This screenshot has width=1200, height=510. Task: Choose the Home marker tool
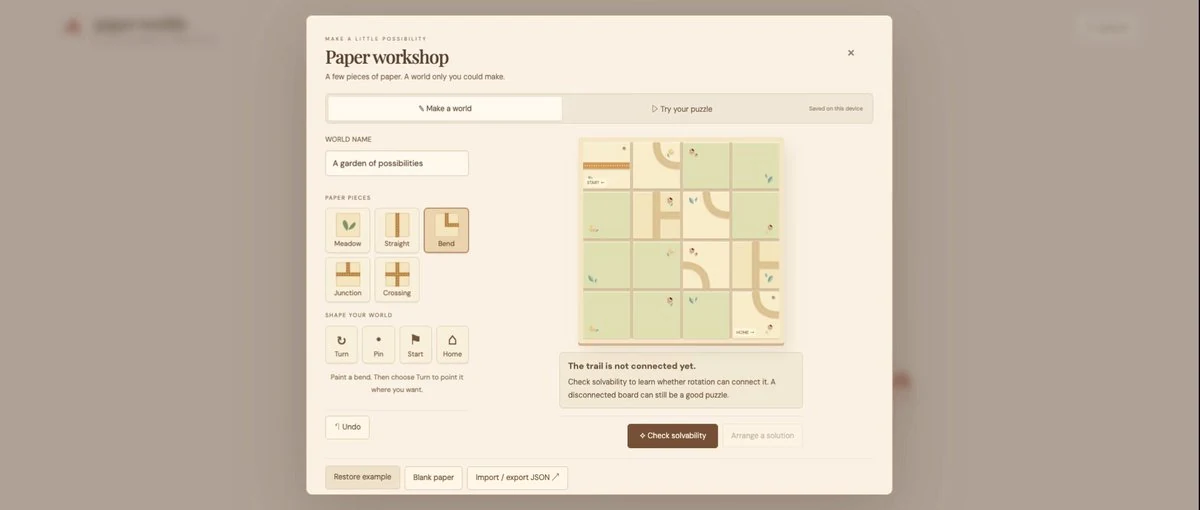point(452,344)
